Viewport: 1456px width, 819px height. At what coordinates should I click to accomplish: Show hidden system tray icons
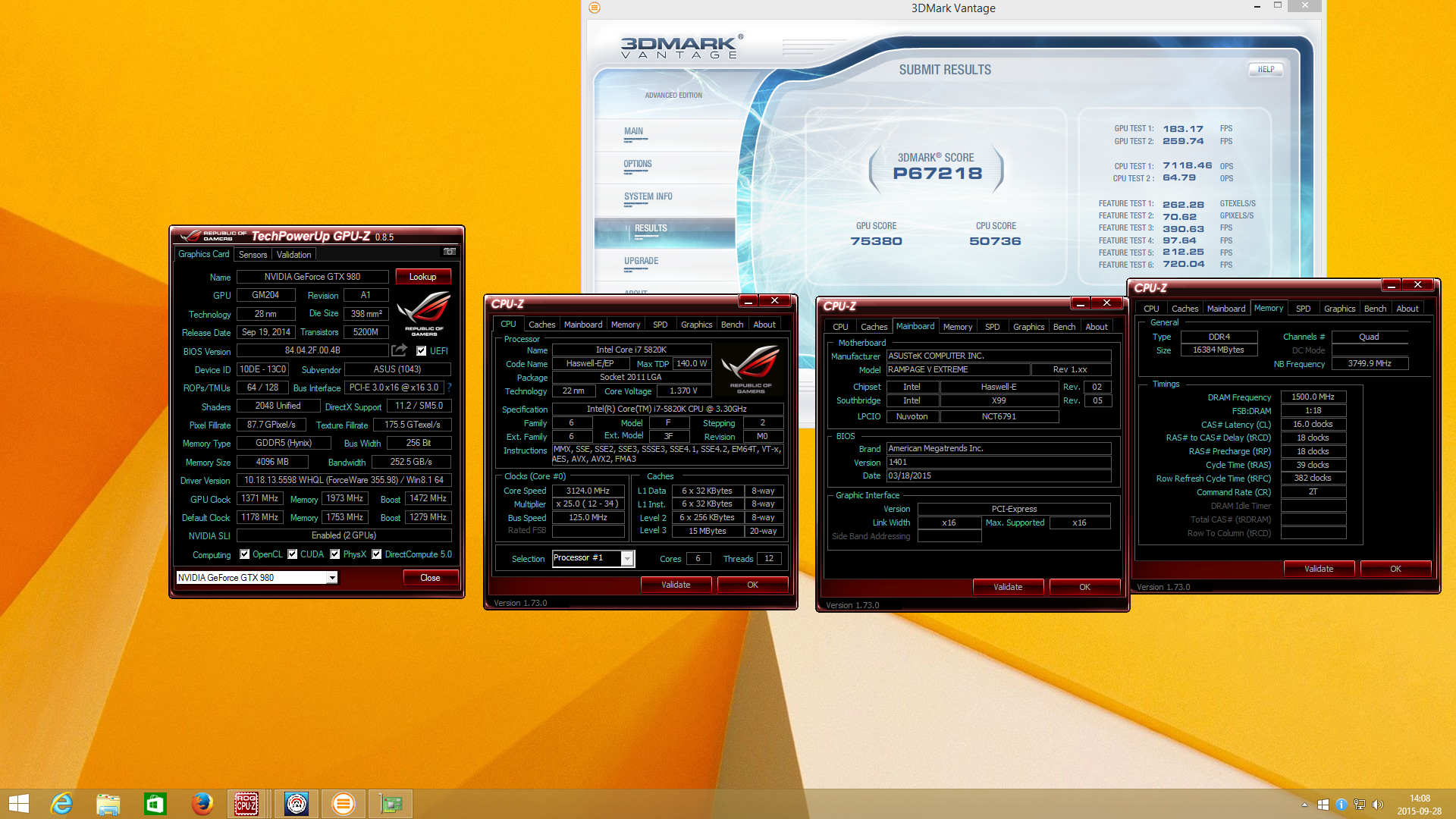1304,805
